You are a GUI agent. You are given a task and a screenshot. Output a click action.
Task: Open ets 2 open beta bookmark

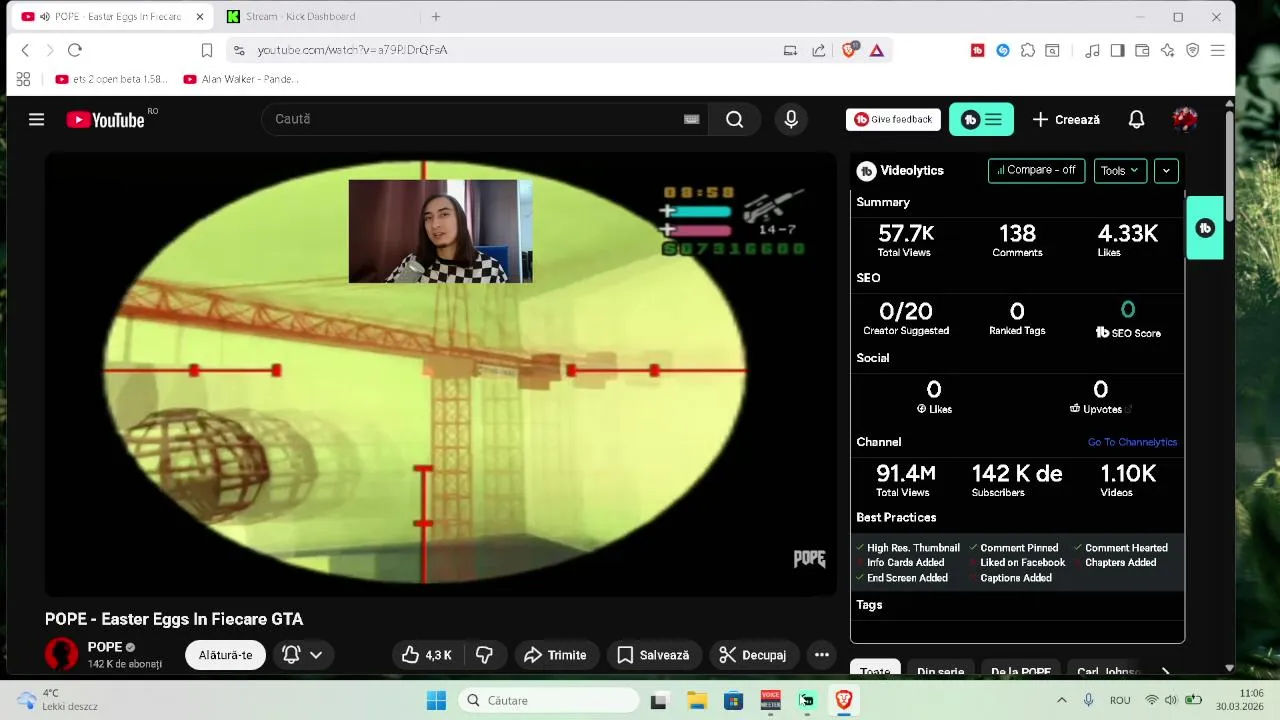(111, 79)
